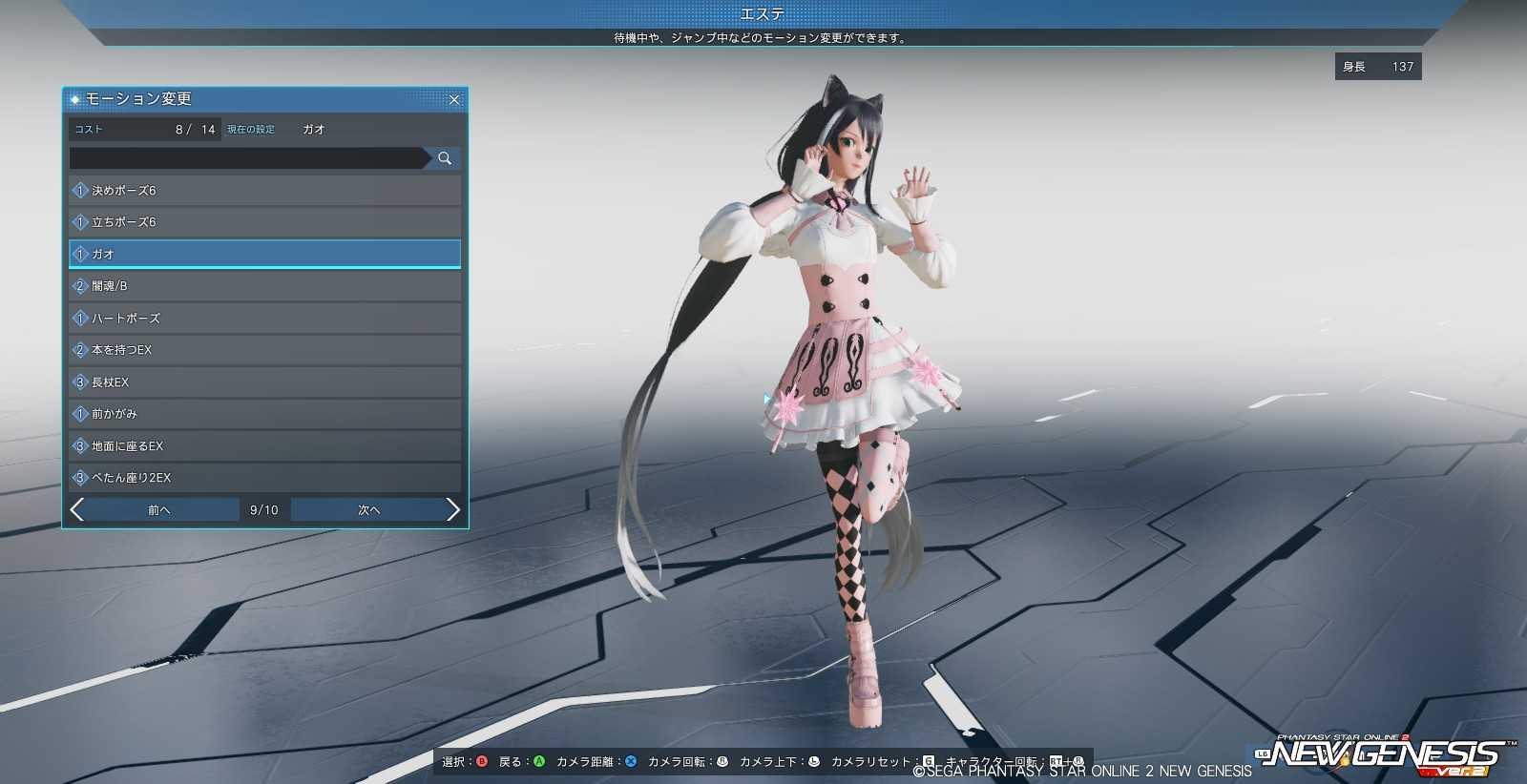The image size is (1527, 784).
Task: Click the 前へ previous page button
Action: coord(159,510)
